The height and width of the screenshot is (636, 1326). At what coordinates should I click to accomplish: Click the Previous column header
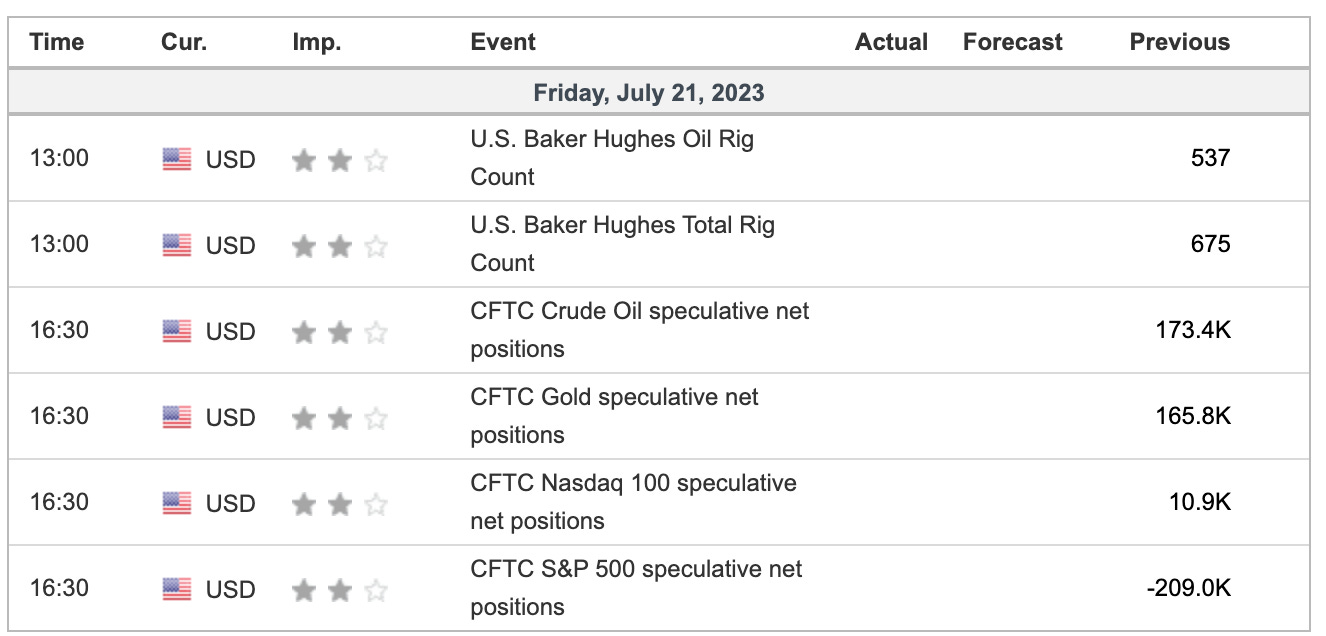1180,42
